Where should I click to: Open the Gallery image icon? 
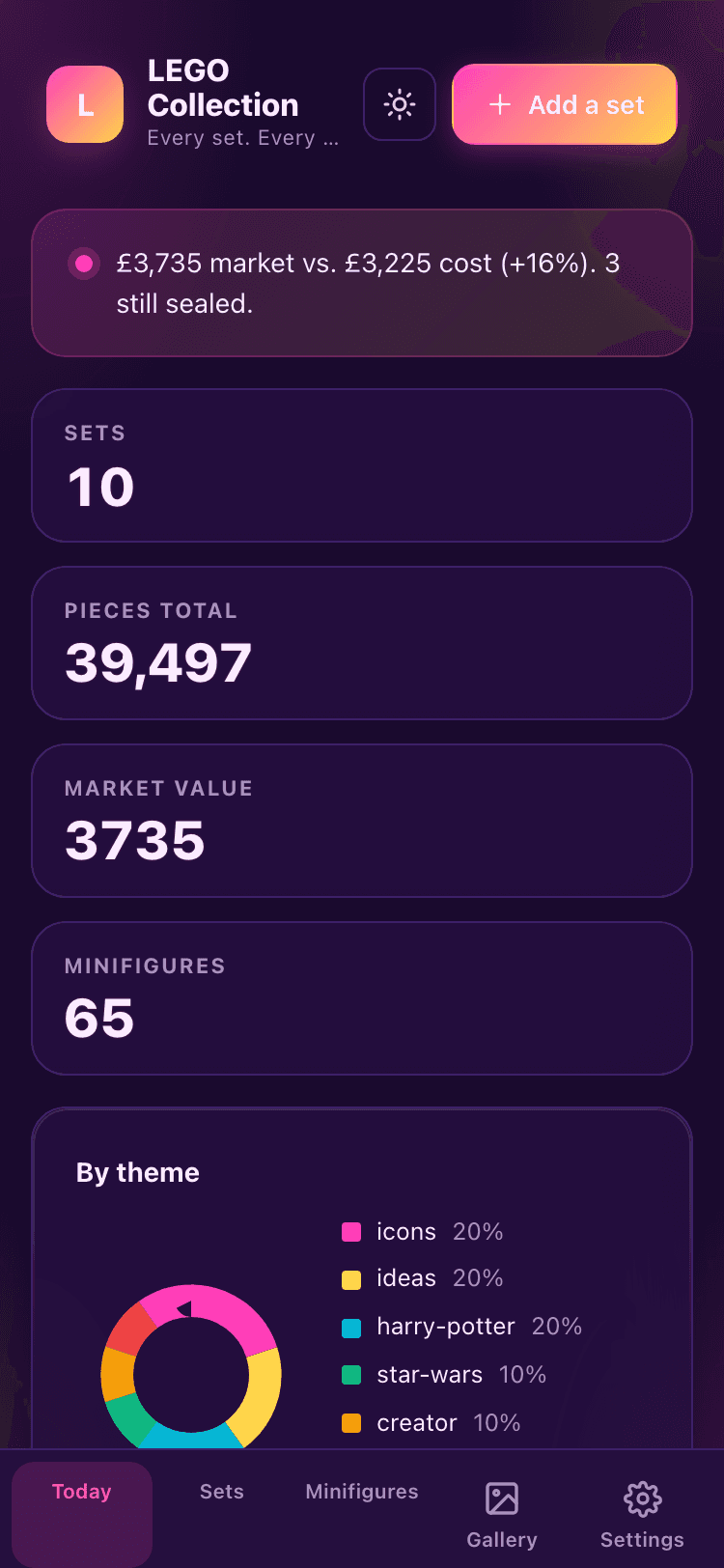(502, 1498)
